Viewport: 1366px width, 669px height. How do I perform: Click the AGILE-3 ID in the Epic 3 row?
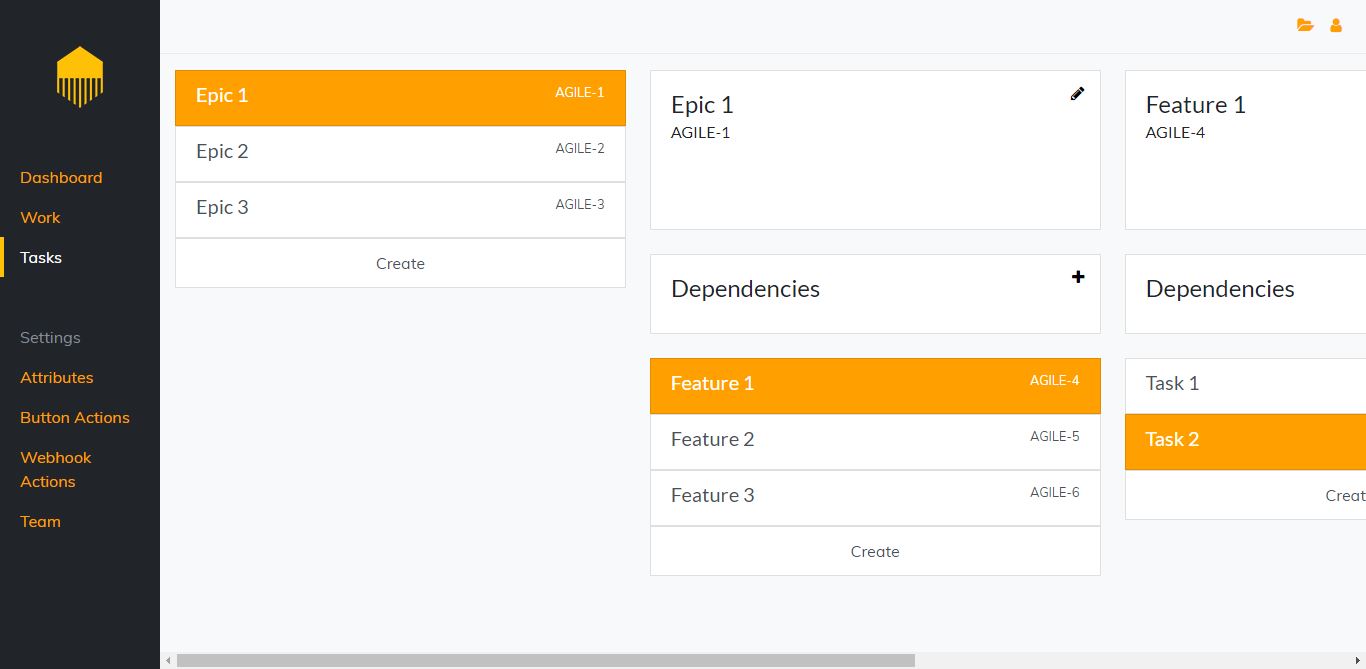(x=580, y=204)
